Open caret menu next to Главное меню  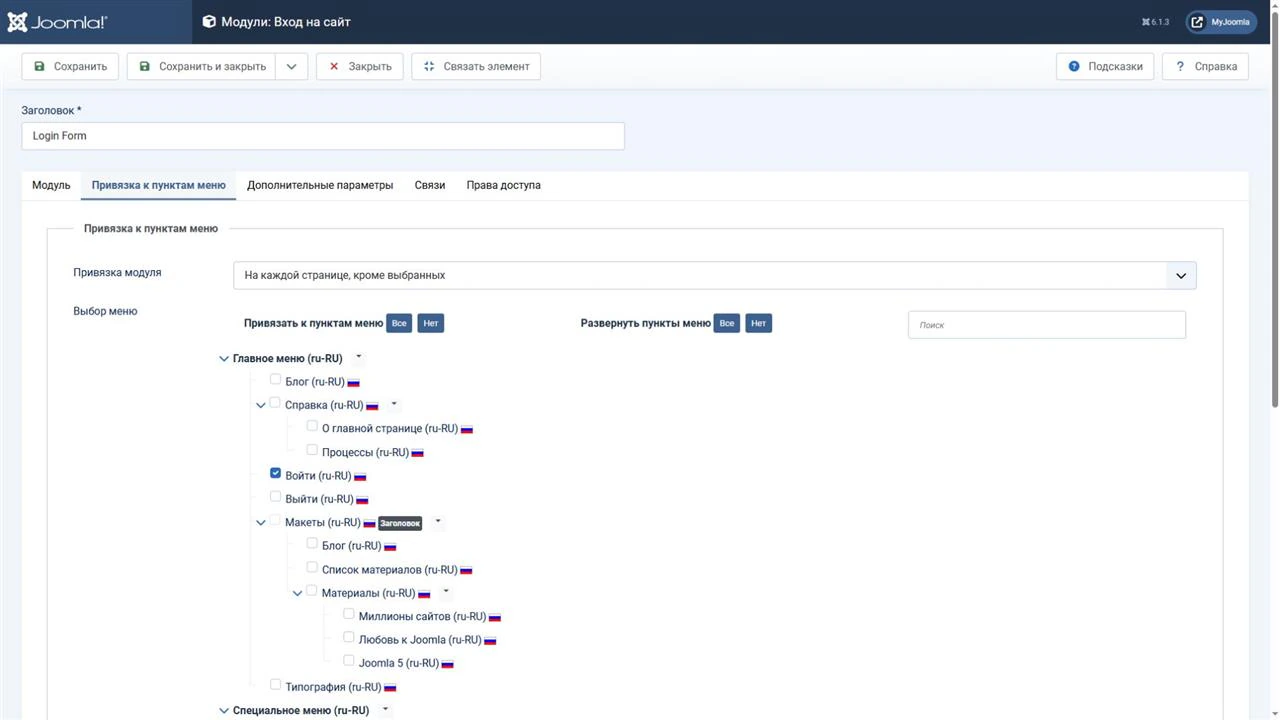click(359, 358)
